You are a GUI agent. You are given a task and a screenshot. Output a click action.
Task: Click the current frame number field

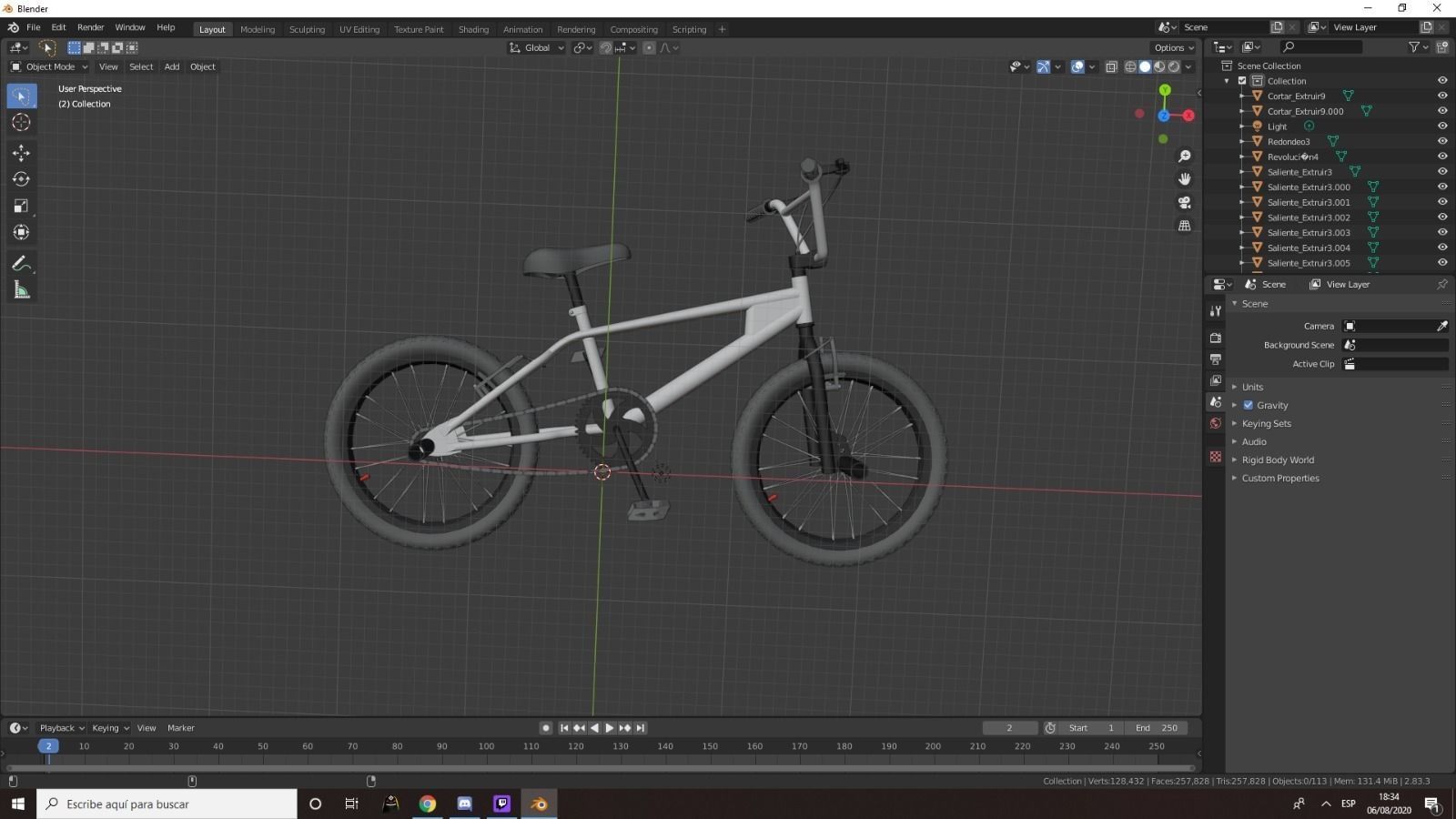point(1009,728)
